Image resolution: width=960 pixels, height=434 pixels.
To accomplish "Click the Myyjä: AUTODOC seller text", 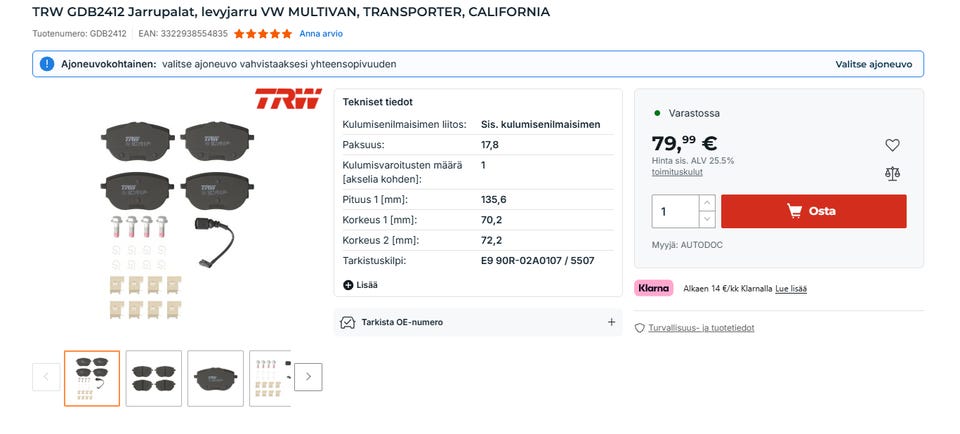I will [687, 245].
